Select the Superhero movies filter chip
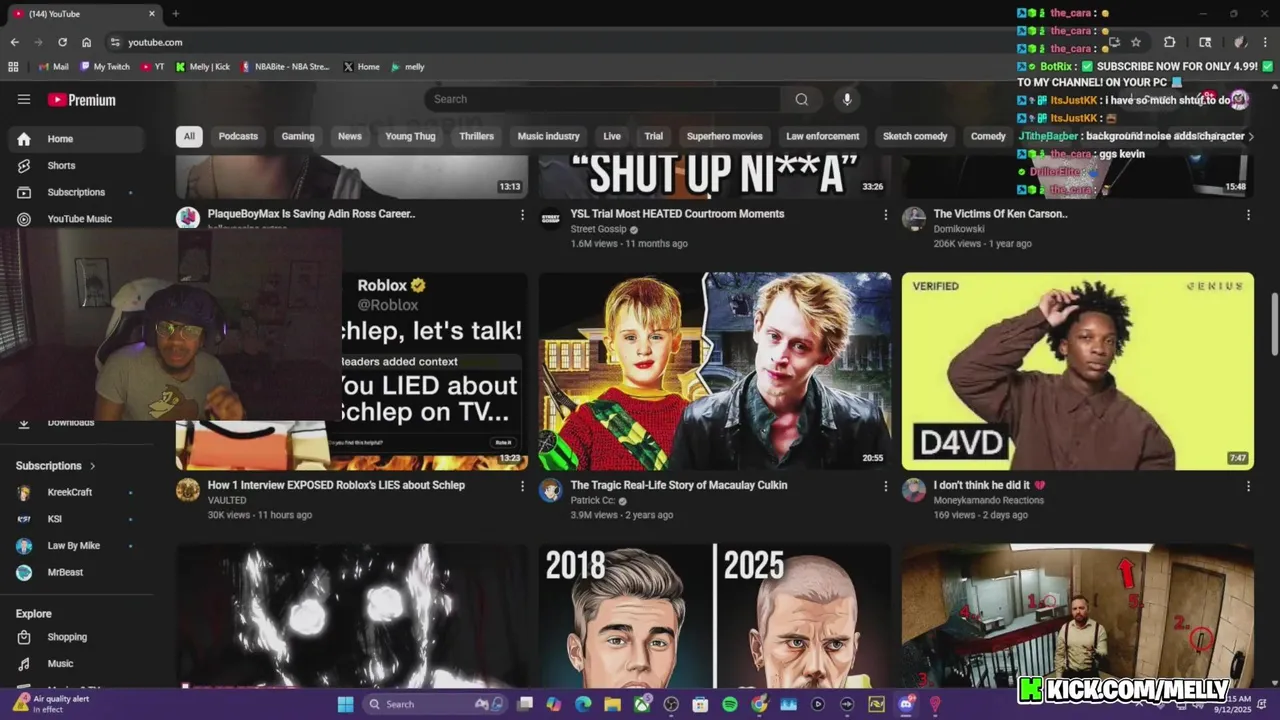 725,136
